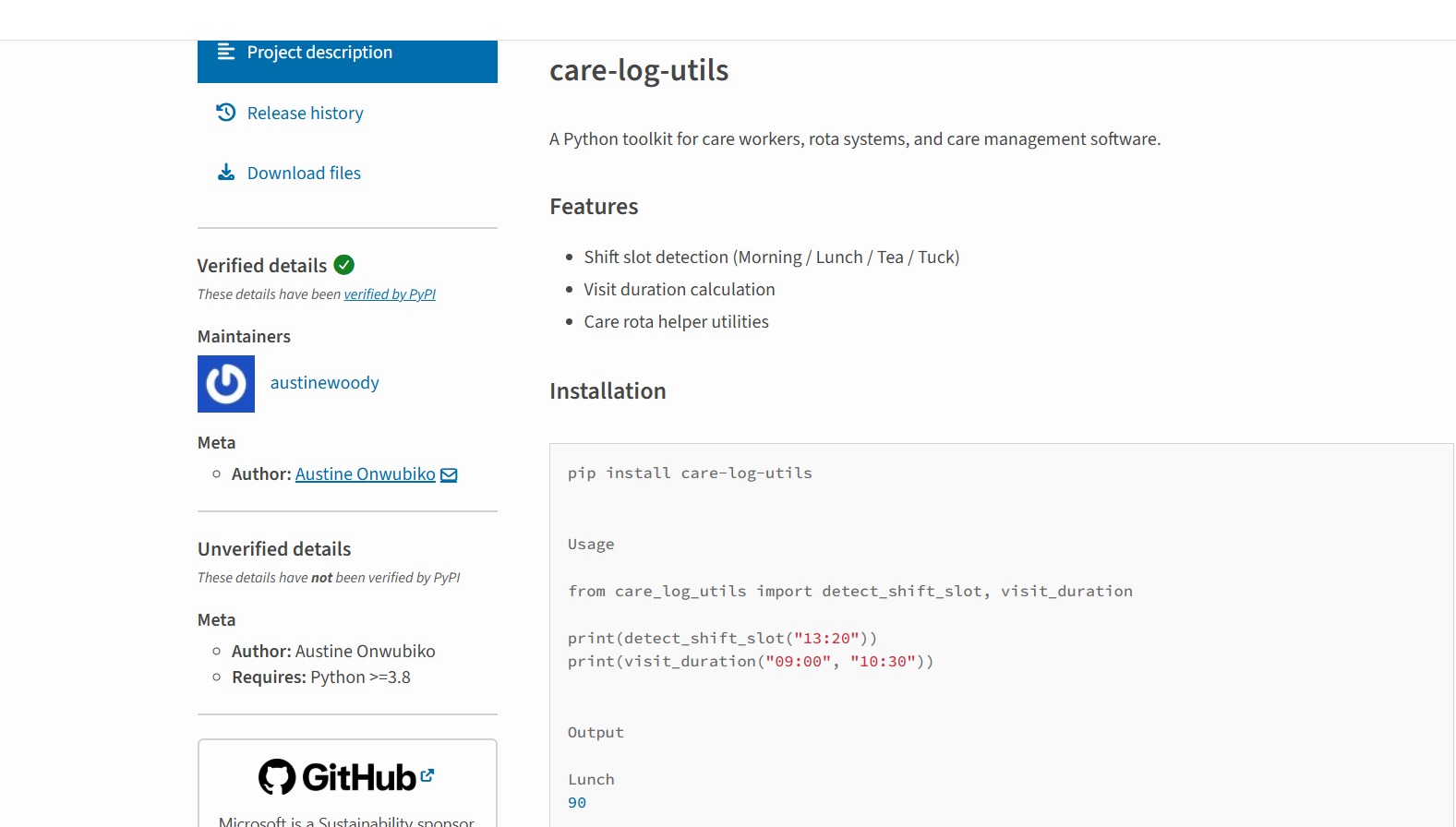The width and height of the screenshot is (1456, 827).
Task: Click the print(detect_shift_slot("13:20")) line
Action: coord(723,638)
